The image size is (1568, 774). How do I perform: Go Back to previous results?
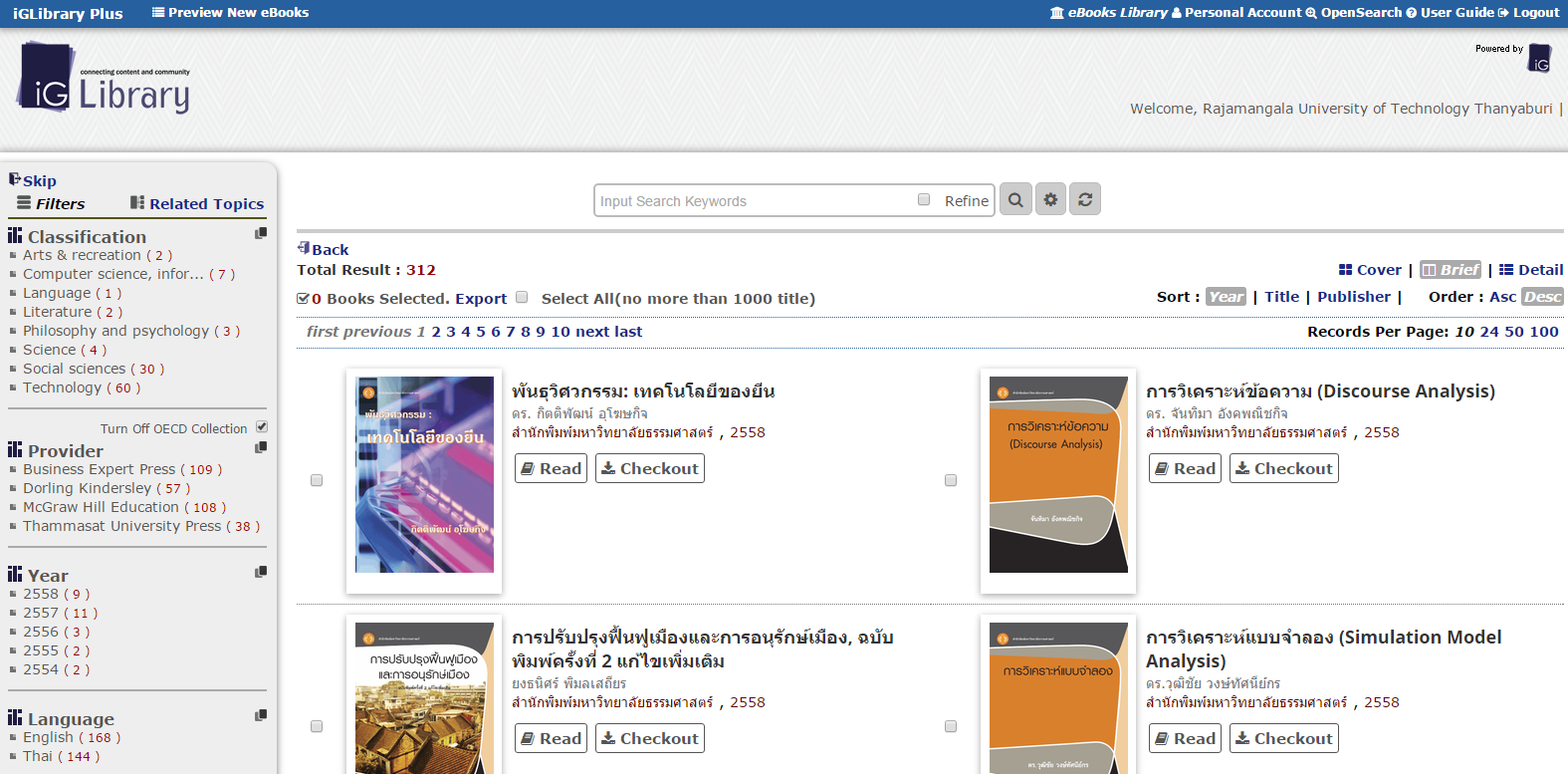[324, 249]
